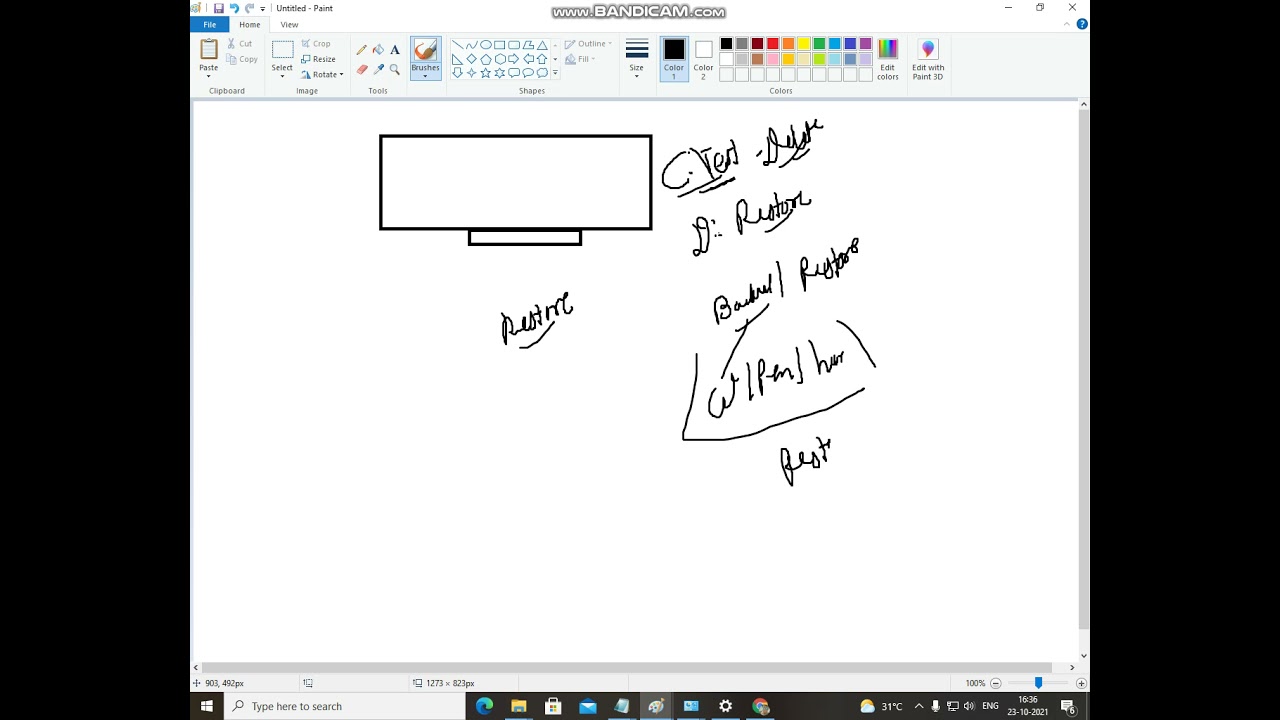Choose the Curve shape
Screen dimensions: 1280x720
tap(471, 45)
